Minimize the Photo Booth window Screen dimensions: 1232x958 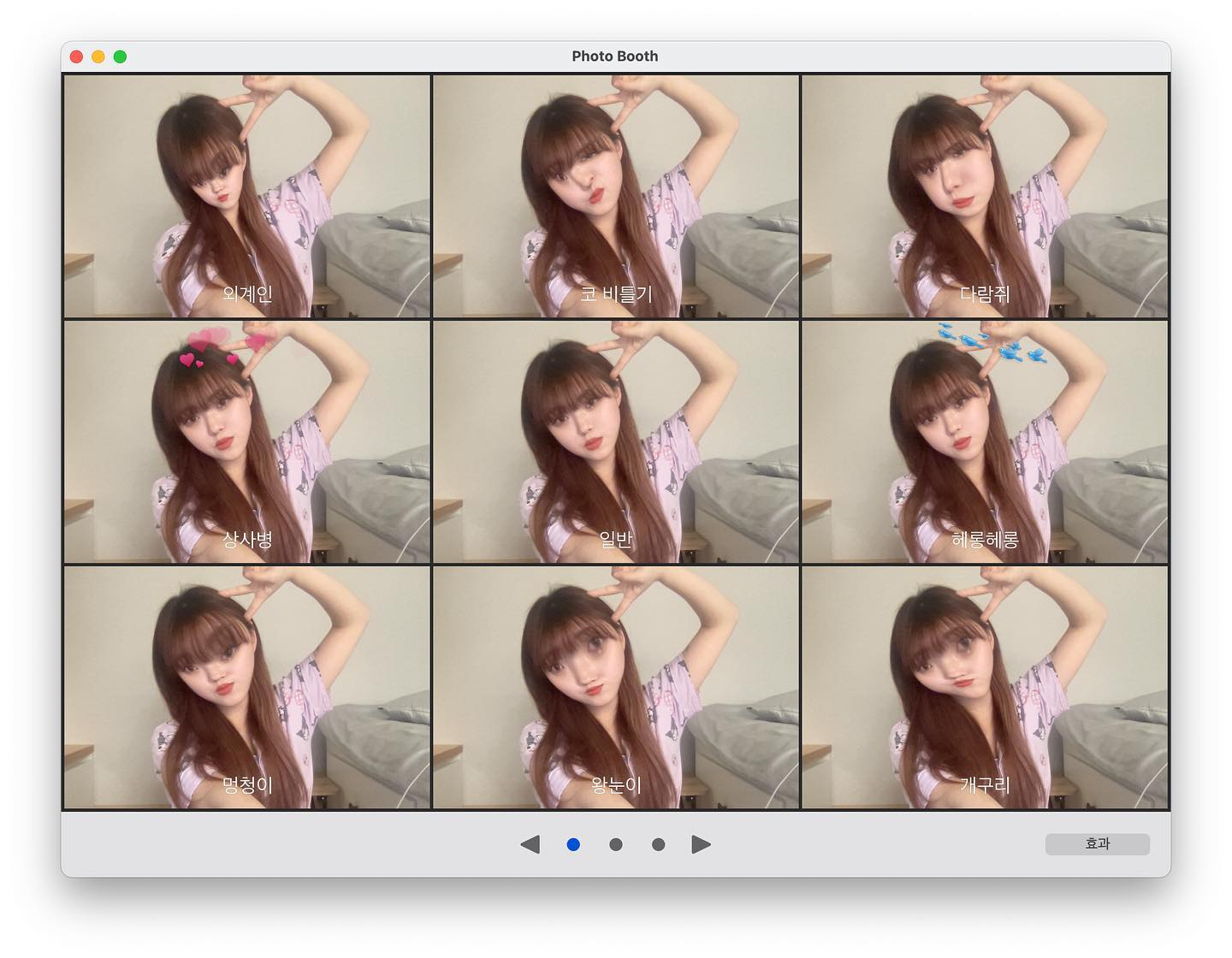(98, 56)
